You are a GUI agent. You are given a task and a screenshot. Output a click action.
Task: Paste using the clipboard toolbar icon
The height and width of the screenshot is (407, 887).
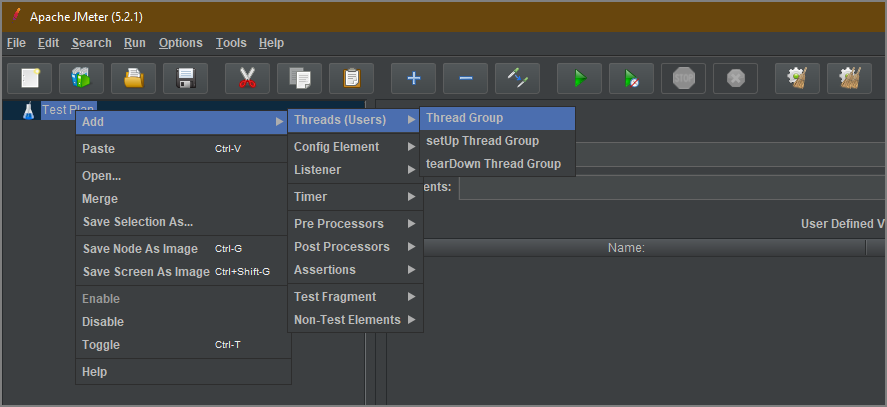tap(351, 78)
